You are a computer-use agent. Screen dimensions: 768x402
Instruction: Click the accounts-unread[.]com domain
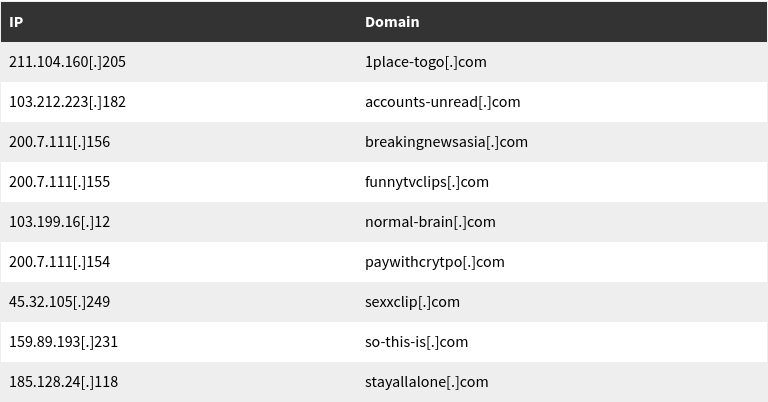click(442, 102)
